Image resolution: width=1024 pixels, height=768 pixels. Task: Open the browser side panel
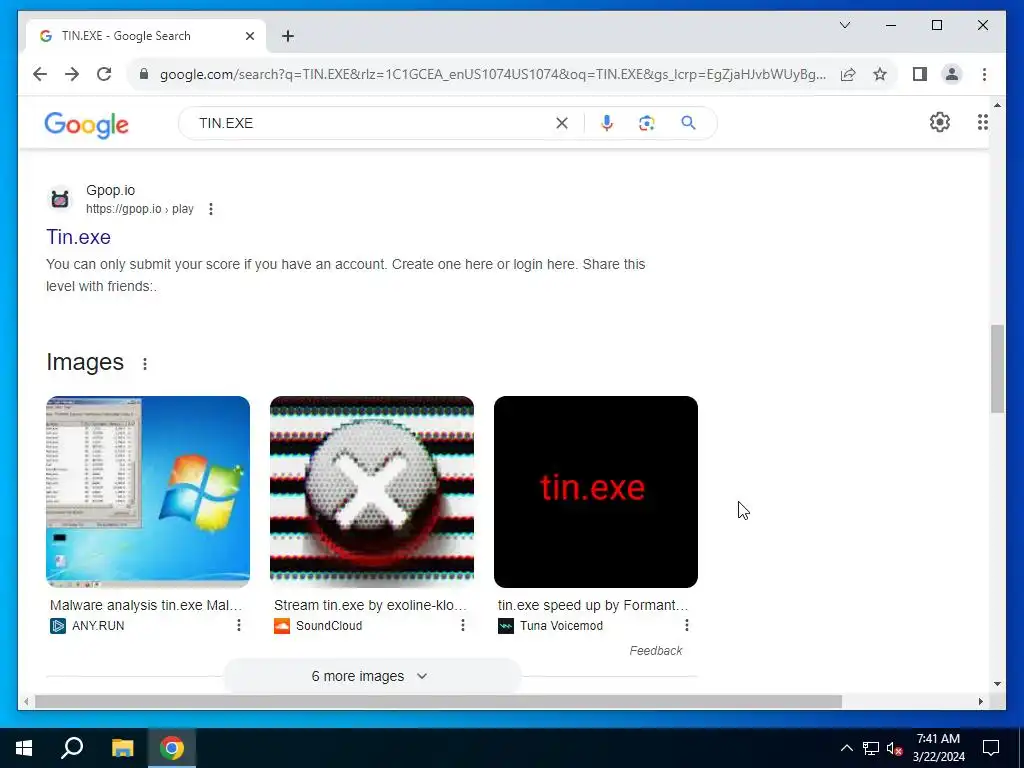point(920,74)
